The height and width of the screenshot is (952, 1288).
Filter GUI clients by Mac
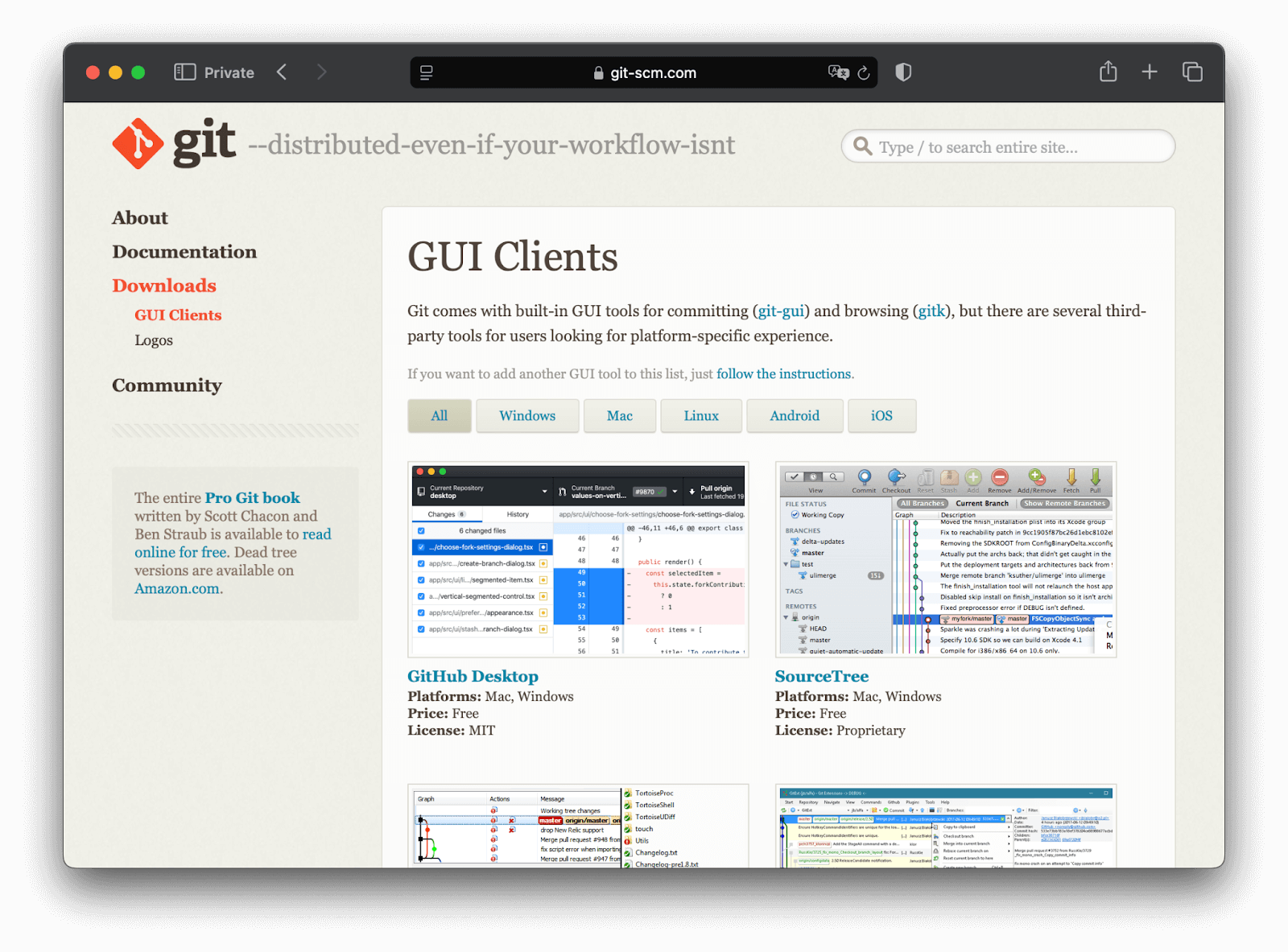tap(620, 416)
